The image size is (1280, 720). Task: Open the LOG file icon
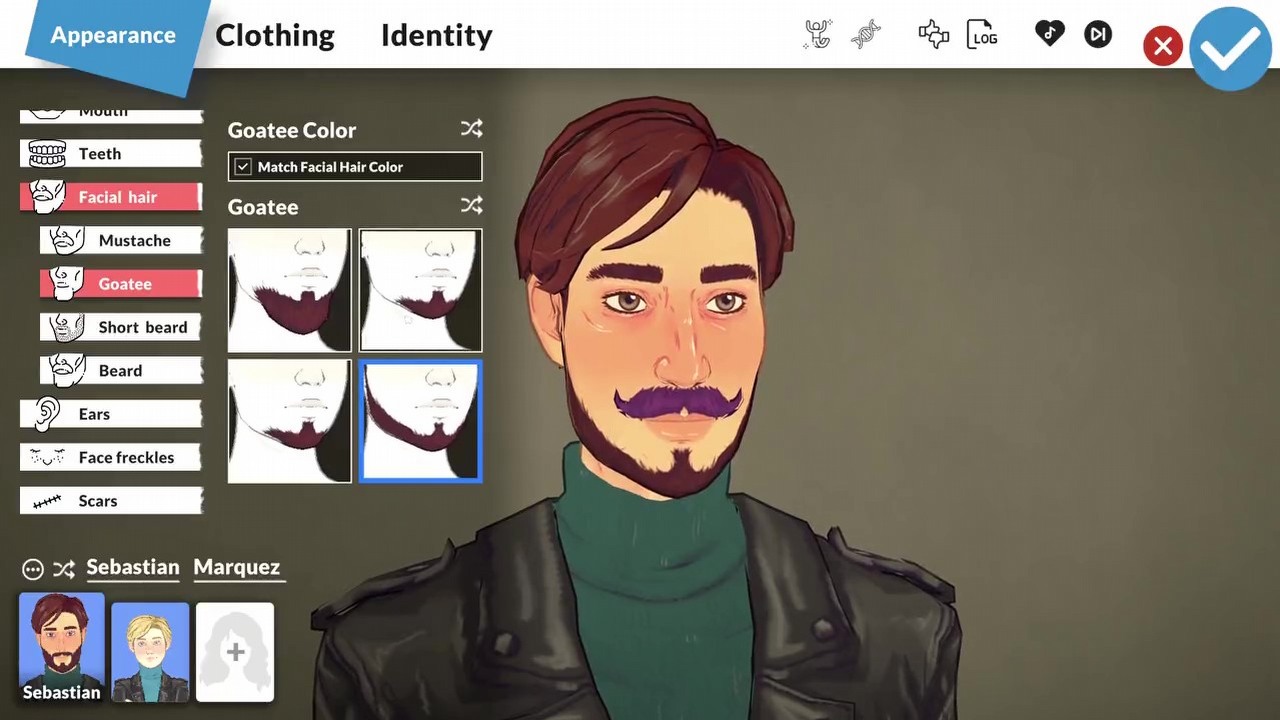[981, 34]
